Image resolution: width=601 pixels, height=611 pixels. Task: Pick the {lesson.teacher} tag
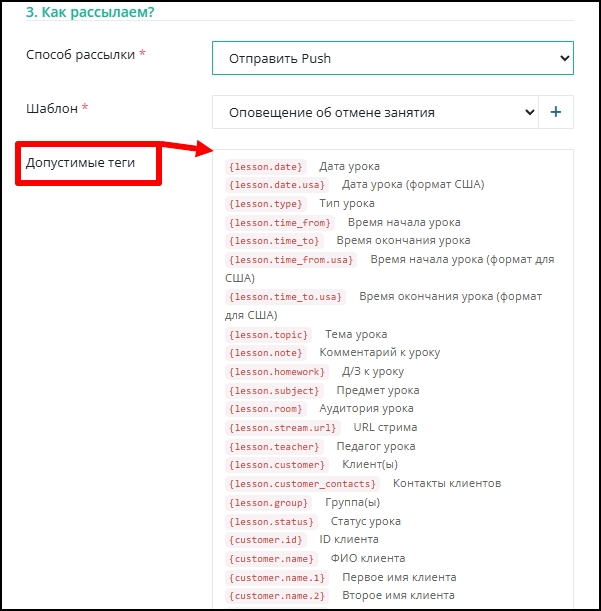tap(274, 447)
